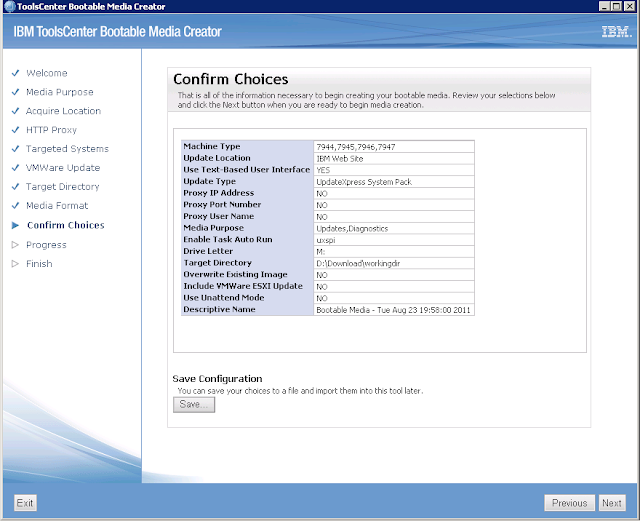The width and height of the screenshot is (640, 521).
Task: Click checkmark icon beside VMWare Update
Action: tap(16, 167)
